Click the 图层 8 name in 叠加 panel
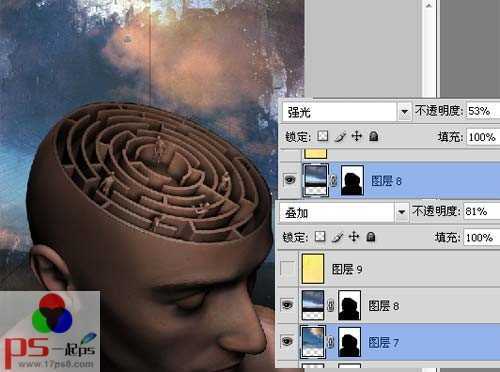500x372 pixels. (x=384, y=305)
